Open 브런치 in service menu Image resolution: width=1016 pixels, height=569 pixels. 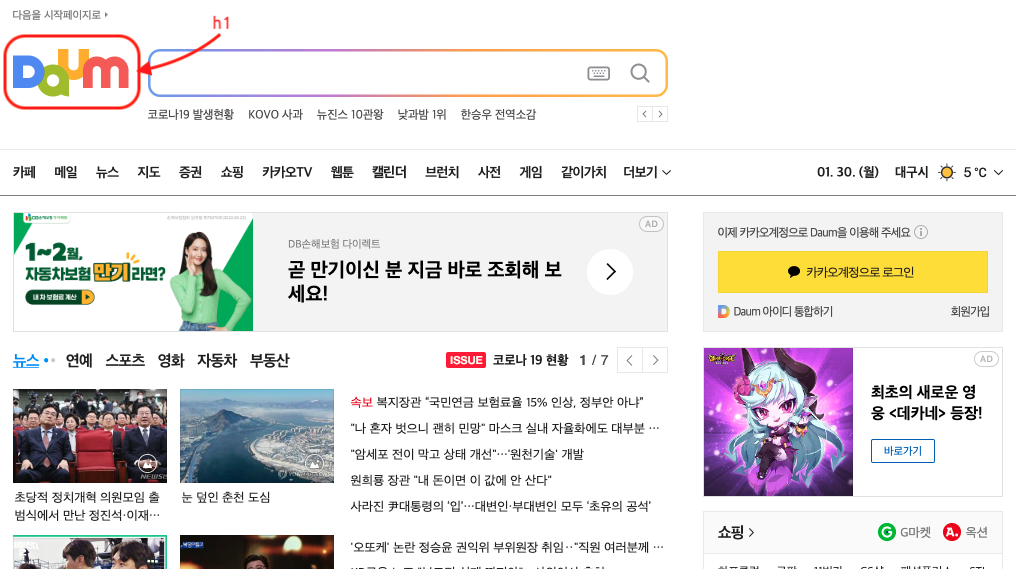tap(442, 172)
